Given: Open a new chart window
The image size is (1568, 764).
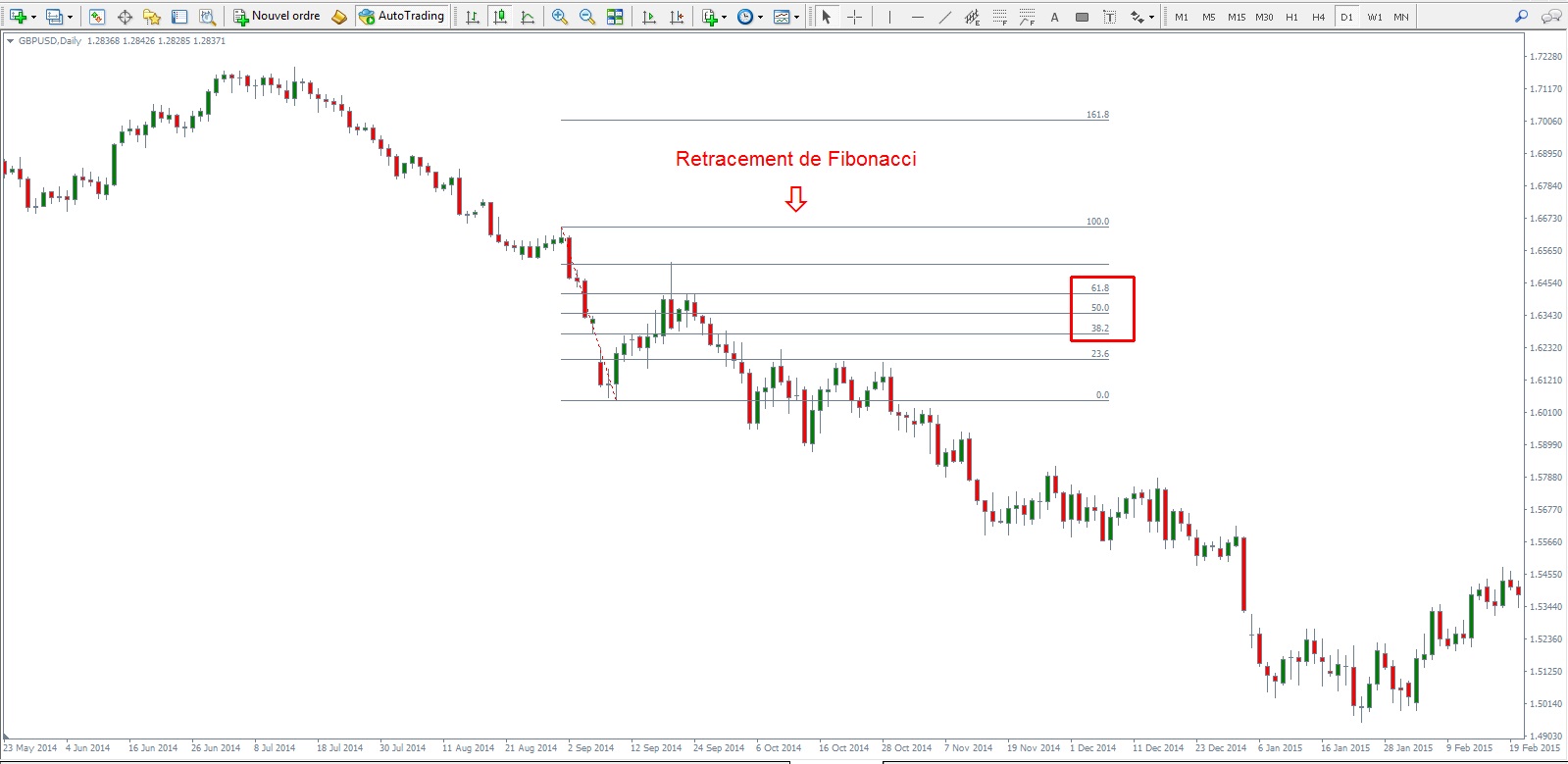Looking at the screenshot, I should pyautogui.click(x=17, y=17).
